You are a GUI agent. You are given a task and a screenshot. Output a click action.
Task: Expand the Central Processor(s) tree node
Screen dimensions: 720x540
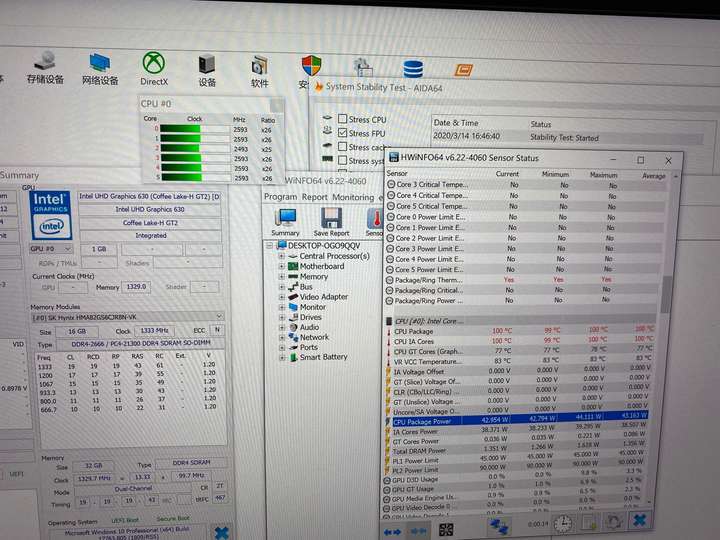click(281, 256)
